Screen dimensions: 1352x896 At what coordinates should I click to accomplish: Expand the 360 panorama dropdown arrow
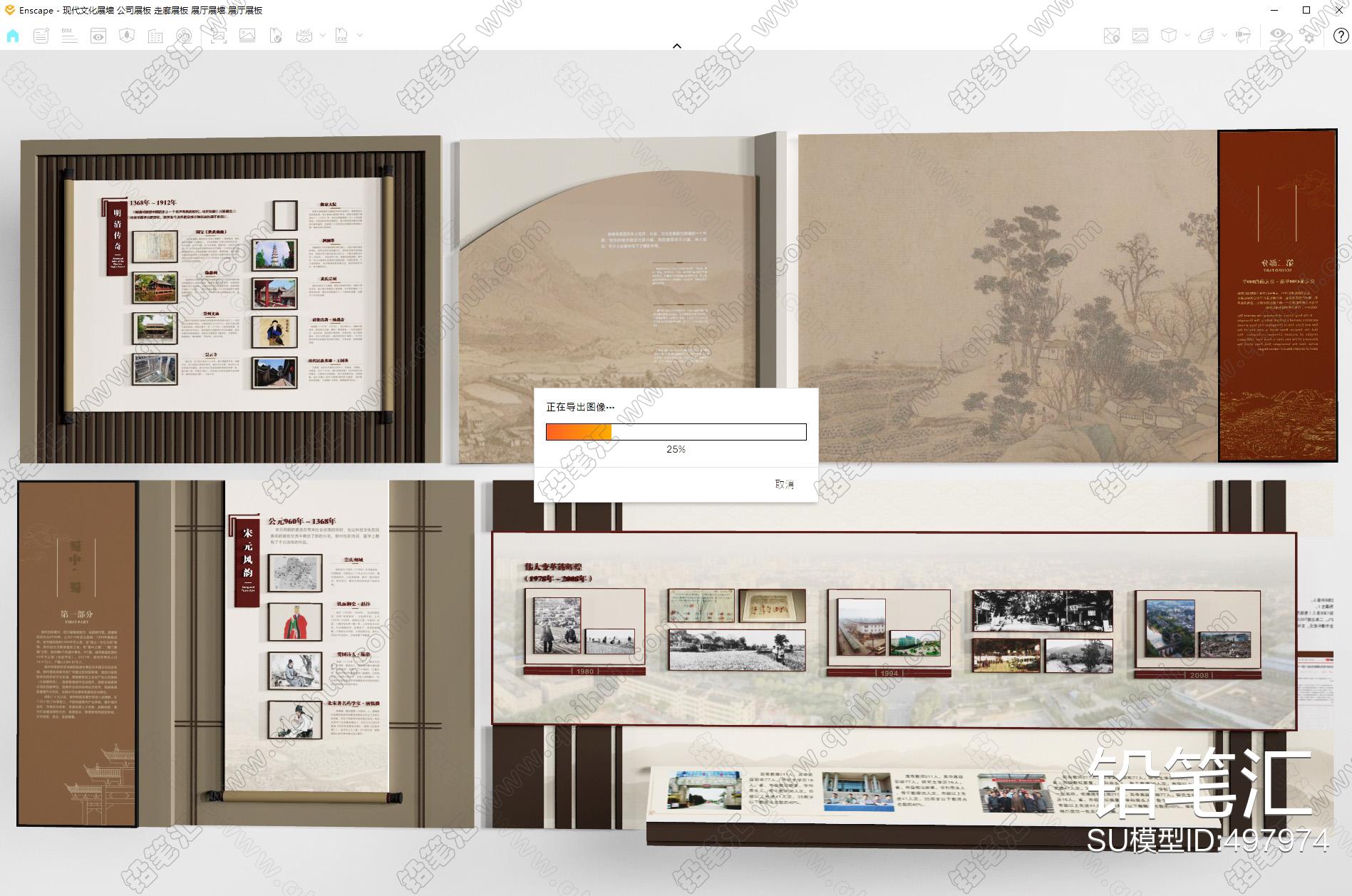(x=322, y=36)
